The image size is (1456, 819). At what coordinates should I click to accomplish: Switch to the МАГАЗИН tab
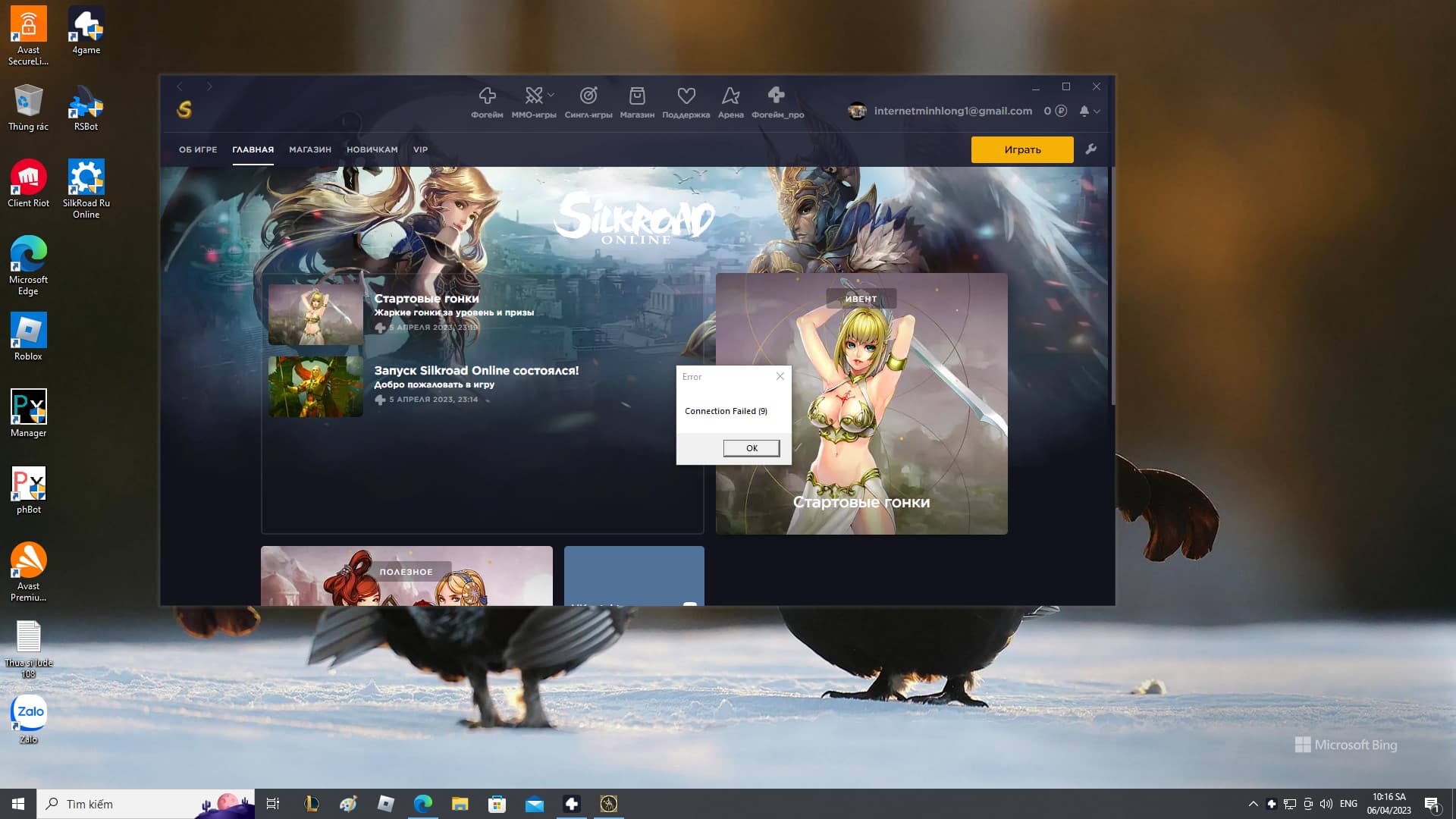309,149
